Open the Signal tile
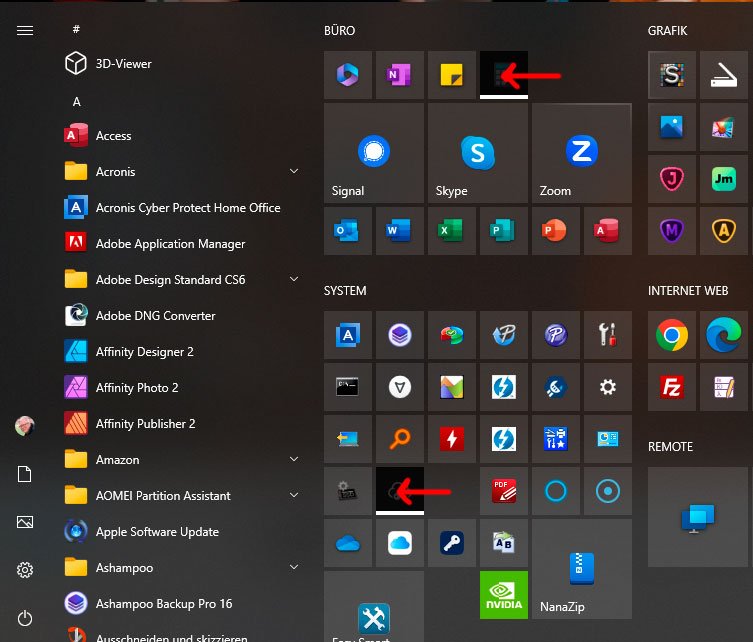 coord(375,153)
